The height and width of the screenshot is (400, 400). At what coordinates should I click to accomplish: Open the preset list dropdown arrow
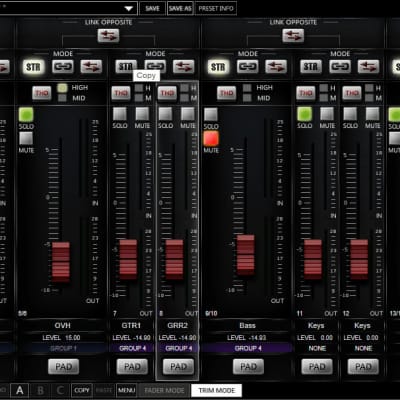pos(129,9)
